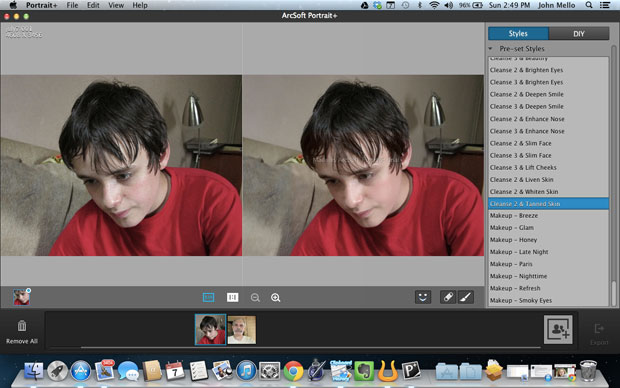The image size is (620, 388).
Task: Apply Cleanse 3 & Slim Face style
Action: (x=548, y=155)
